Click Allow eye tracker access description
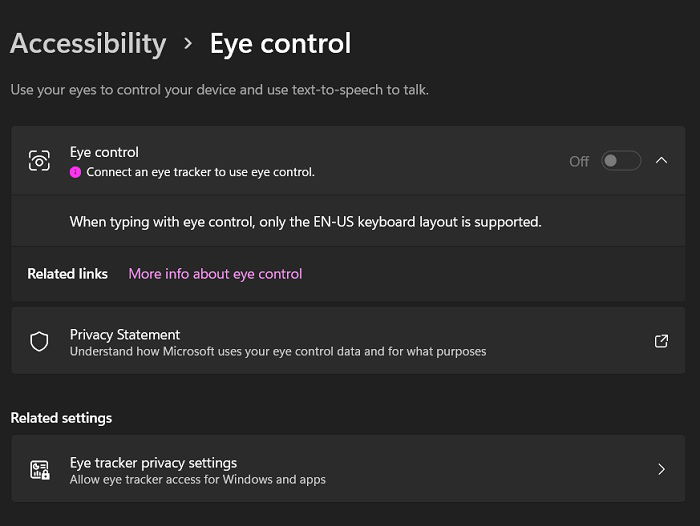 [198, 480]
